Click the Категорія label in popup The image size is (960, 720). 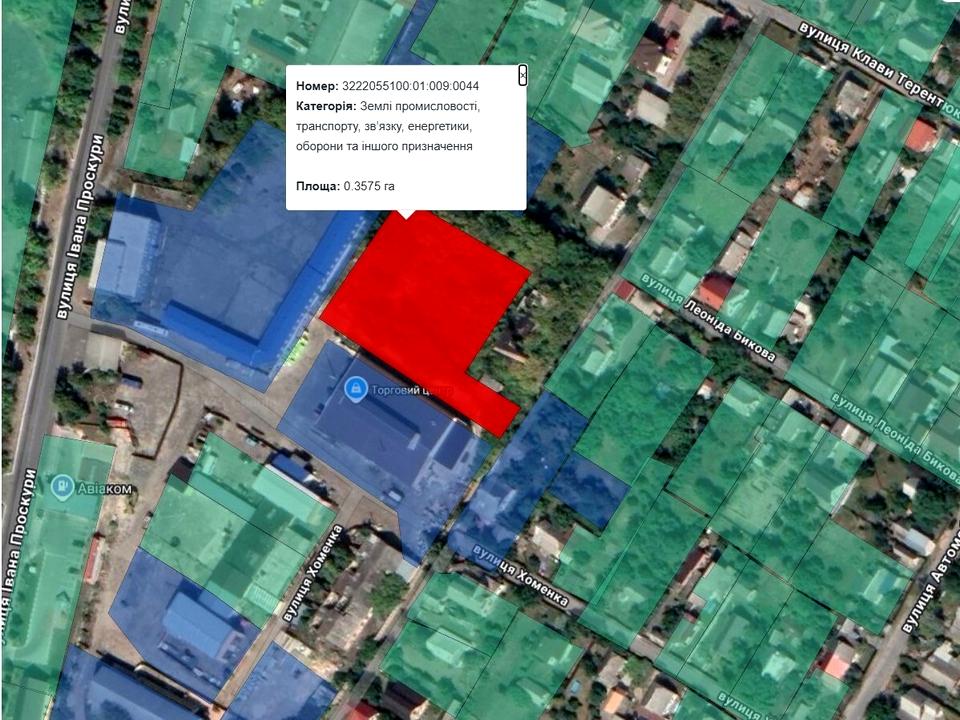point(326,106)
